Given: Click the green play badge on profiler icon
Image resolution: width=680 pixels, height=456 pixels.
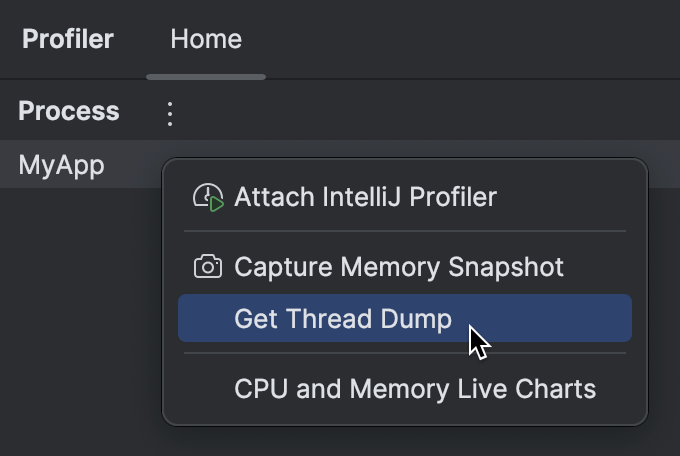Looking at the screenshot, I should (216, 203).
